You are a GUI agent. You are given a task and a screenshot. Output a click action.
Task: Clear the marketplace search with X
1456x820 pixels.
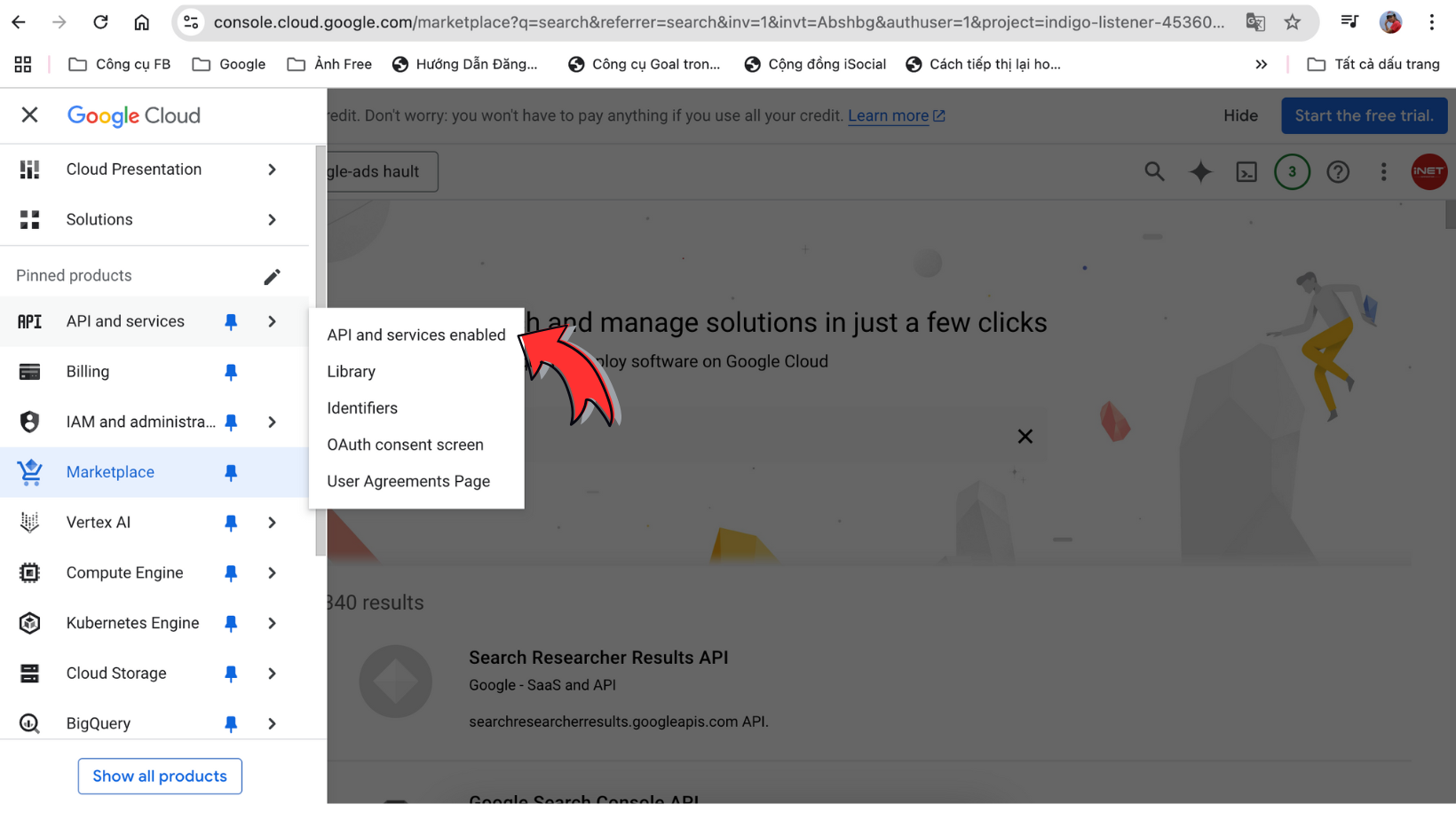(1025, 436)
